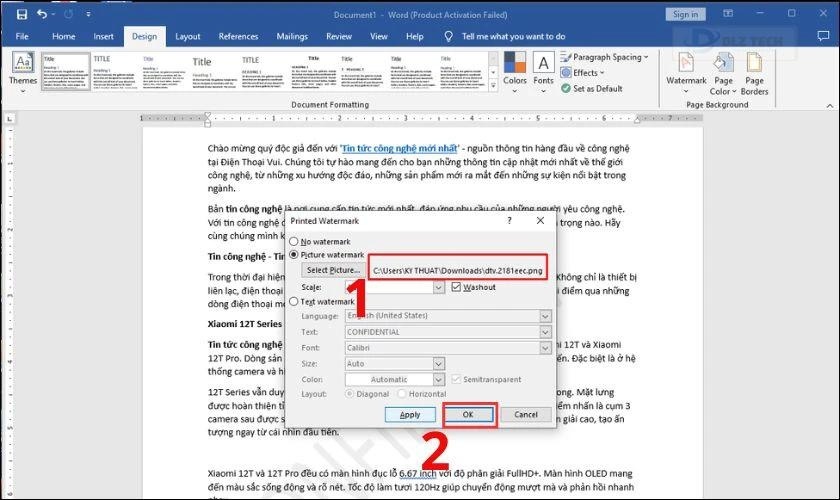Open the Page Color palette
Image resolution: width=840 pixels, height=500 pixels.
[723, 70]
